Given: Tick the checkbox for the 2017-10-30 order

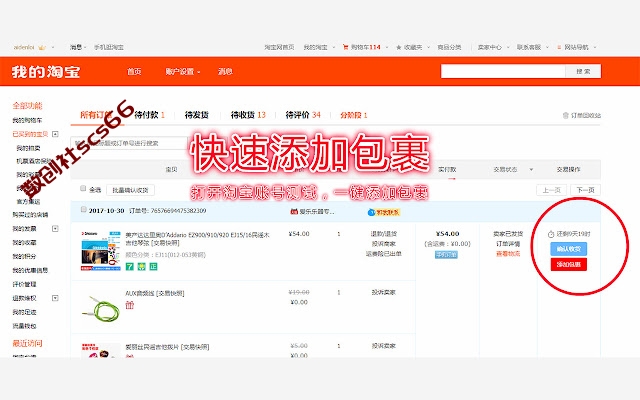Looking at the screenshot, I should [83, 209].
